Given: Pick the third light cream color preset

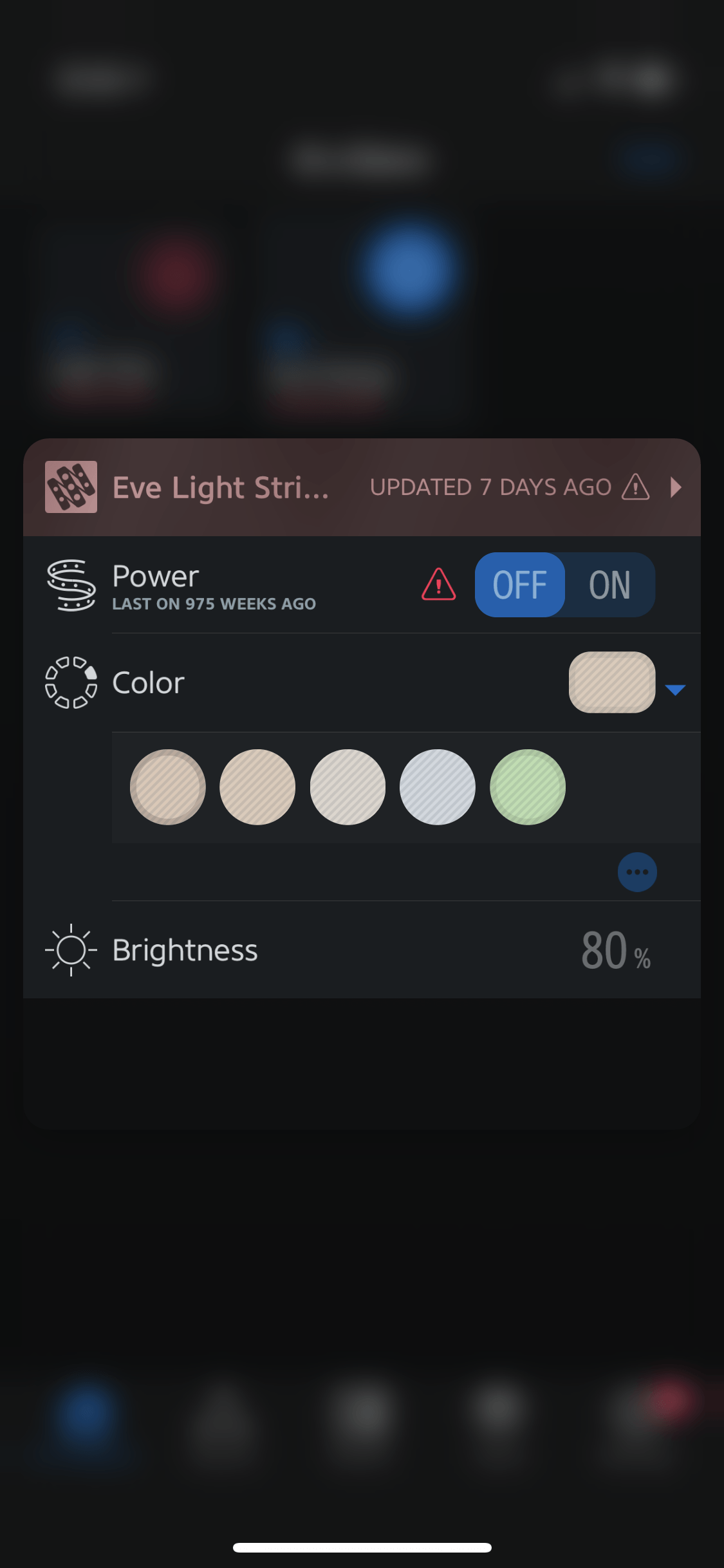Looking at the screenshot, I should coord(348,787).
